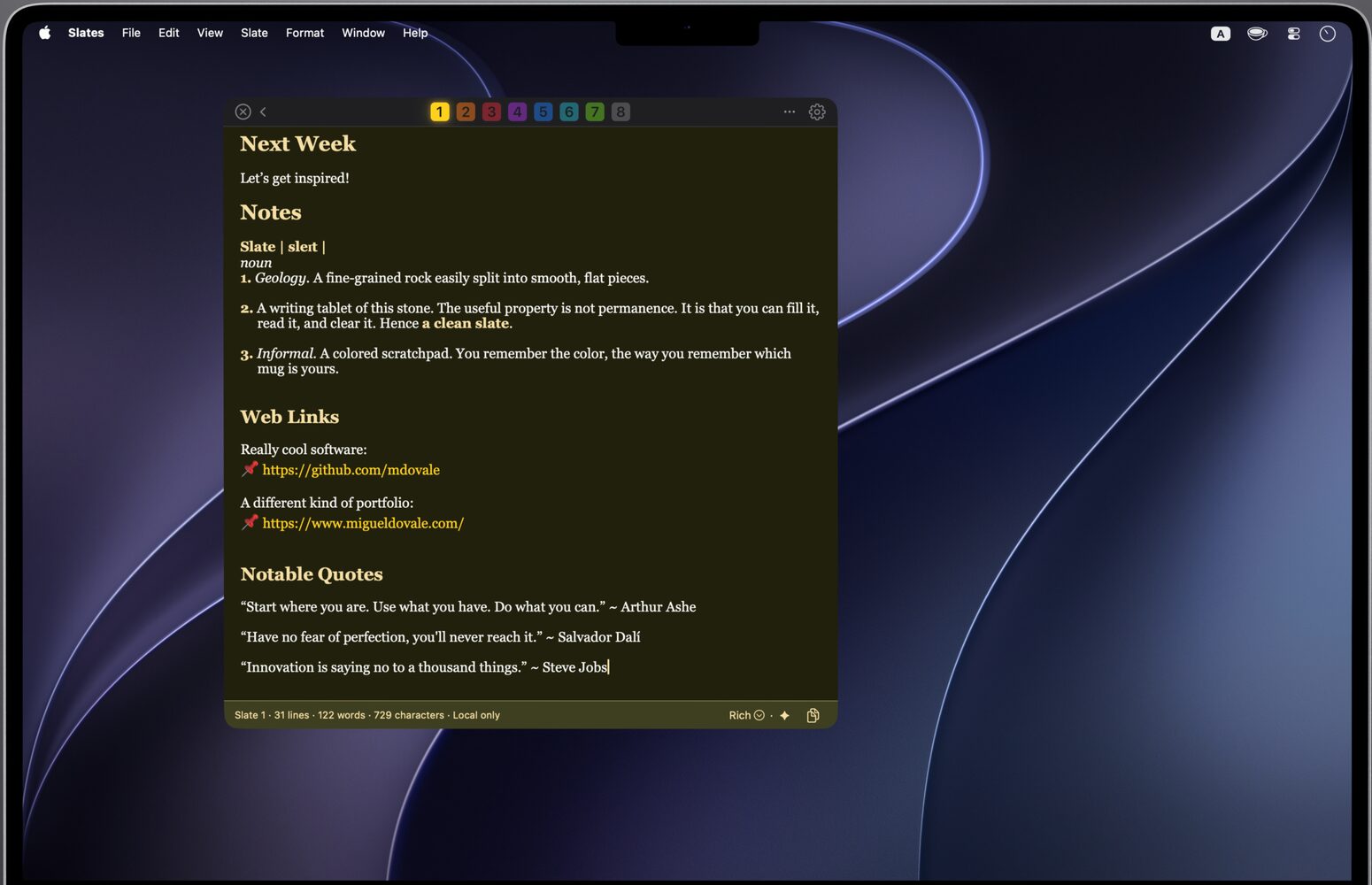Open the Rich format mode dropdown
1372x885 pixels.
pos(746,715)
